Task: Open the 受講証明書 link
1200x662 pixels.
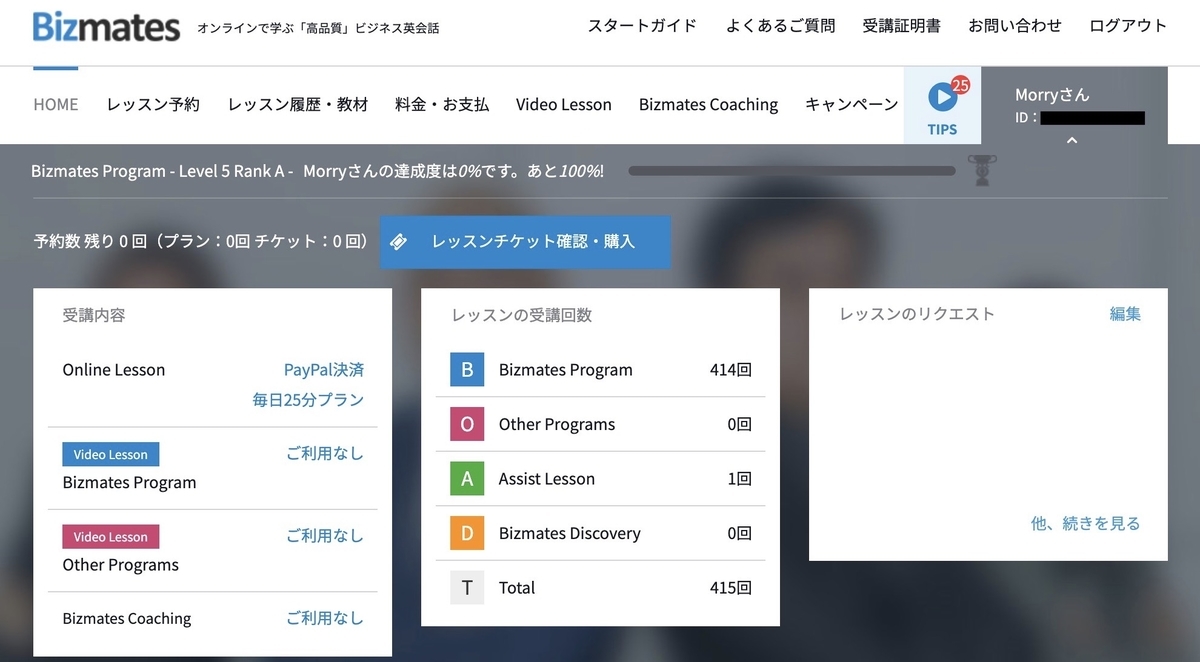Action: (901, 26)
